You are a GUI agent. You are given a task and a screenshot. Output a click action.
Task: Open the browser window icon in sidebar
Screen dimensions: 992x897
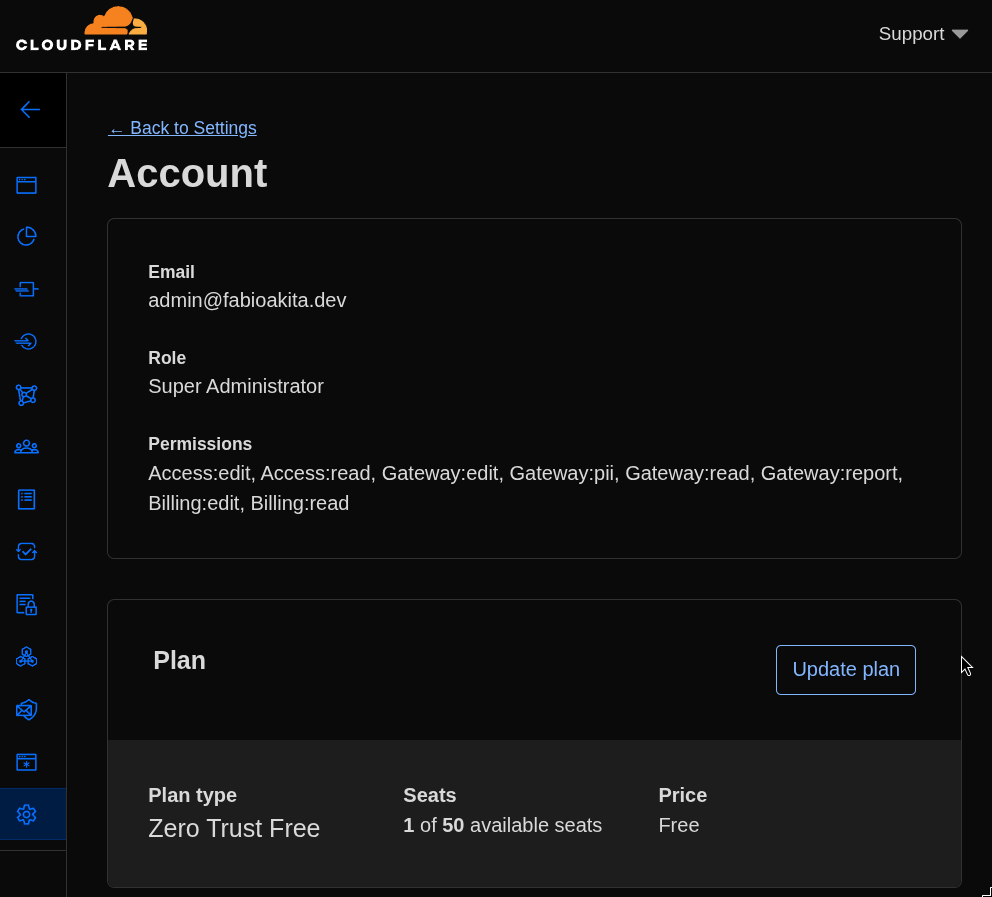point(27,185)
